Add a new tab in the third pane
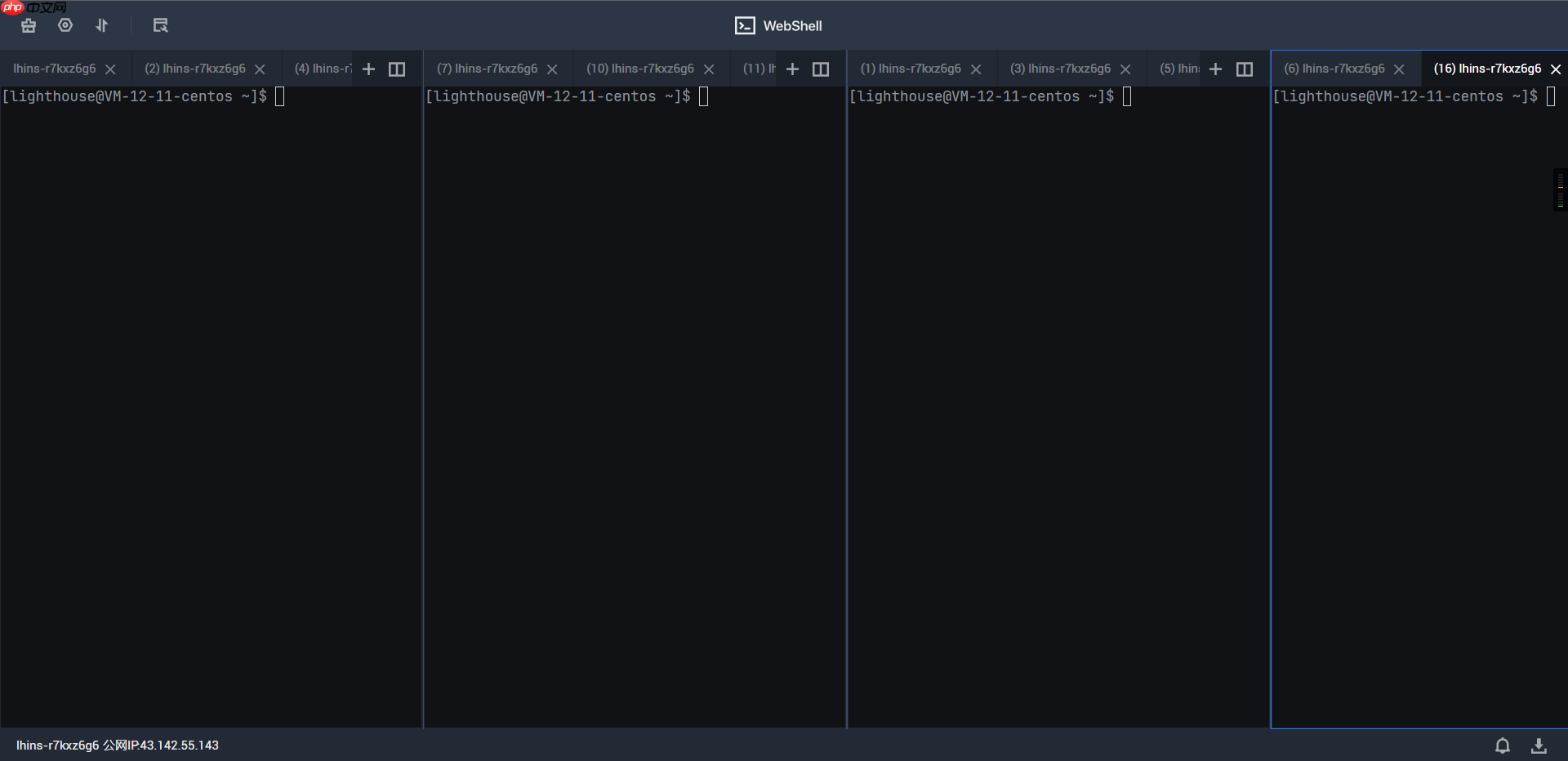1568x761 pixels. (1215, 69)
